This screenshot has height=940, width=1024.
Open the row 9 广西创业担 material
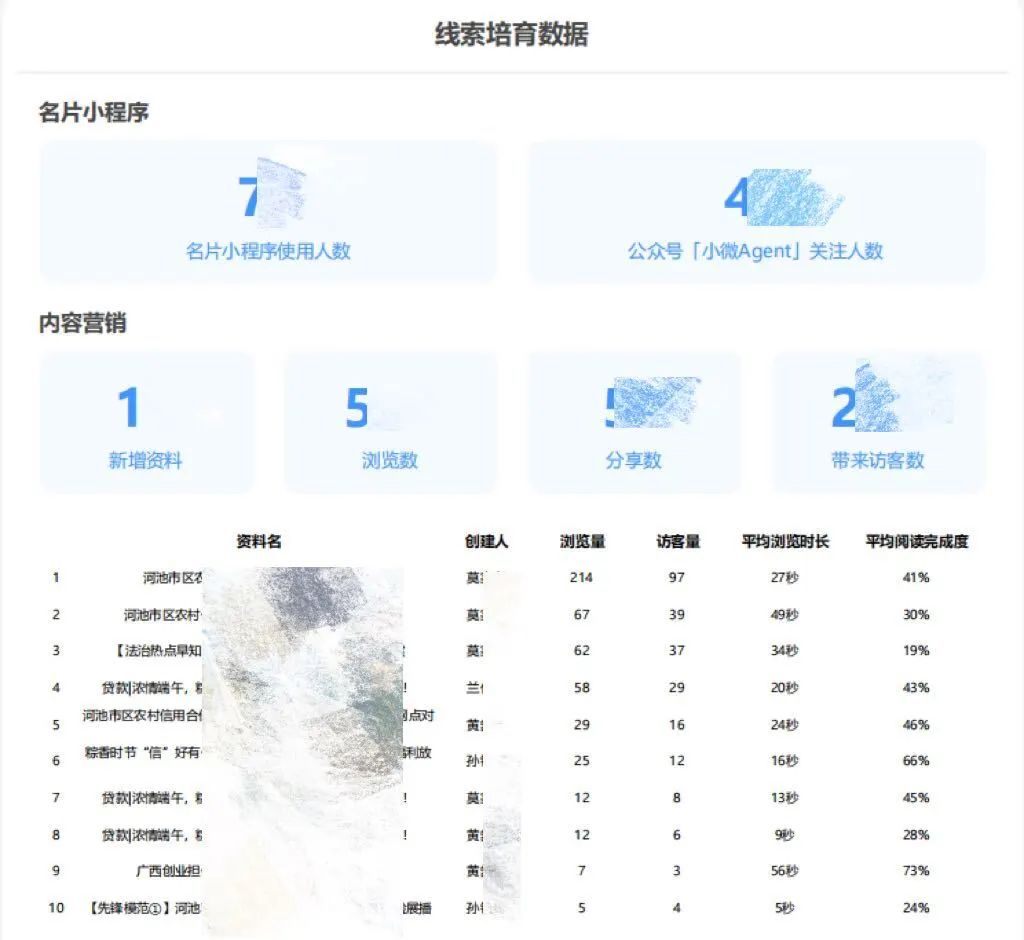click(x=169, y=871)
